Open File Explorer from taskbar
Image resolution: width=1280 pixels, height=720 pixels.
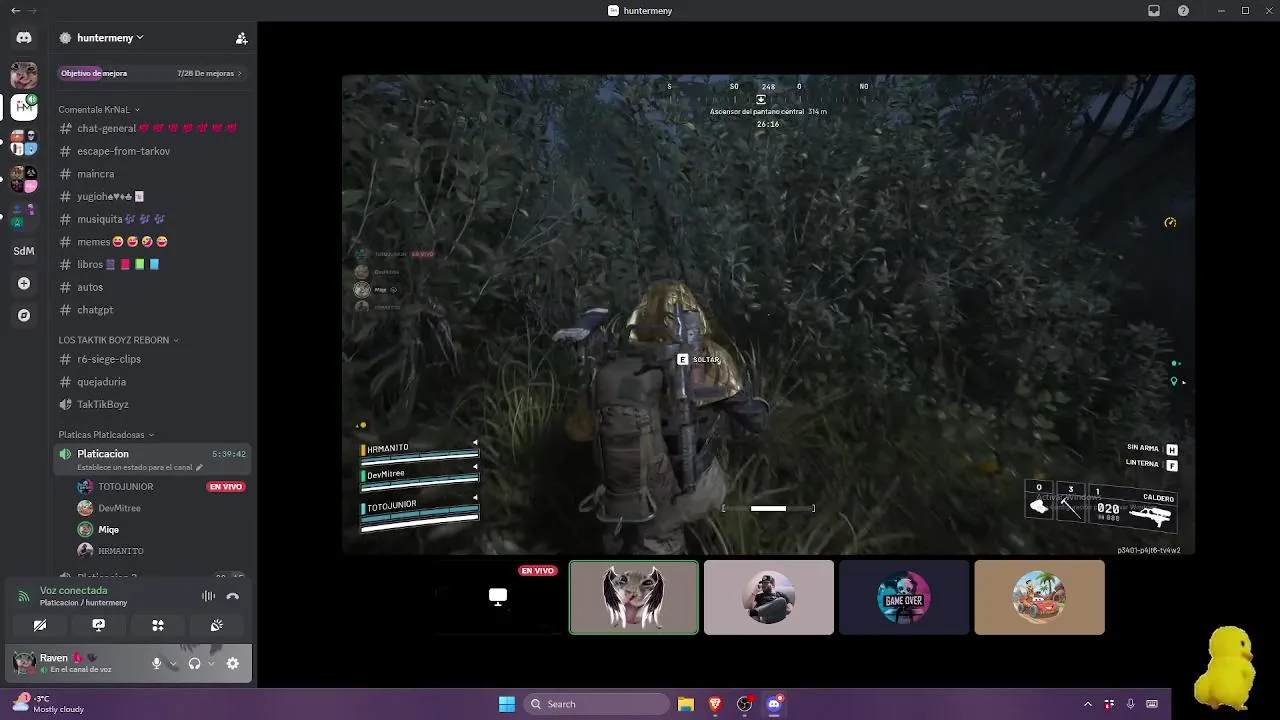(686, 704)
